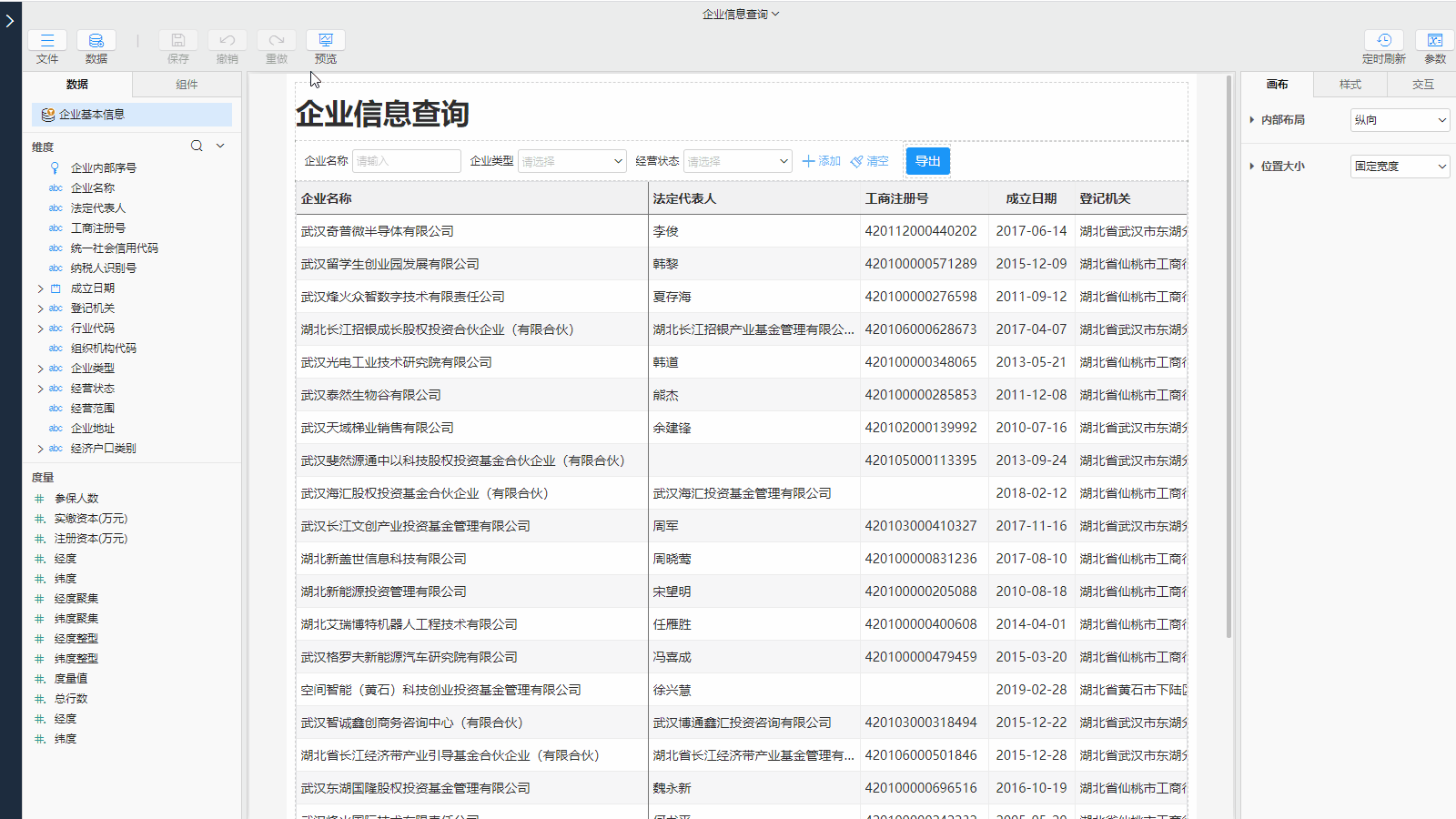Click the 预览 preview icon
1456x819 pixels.
tap(325, 41)
